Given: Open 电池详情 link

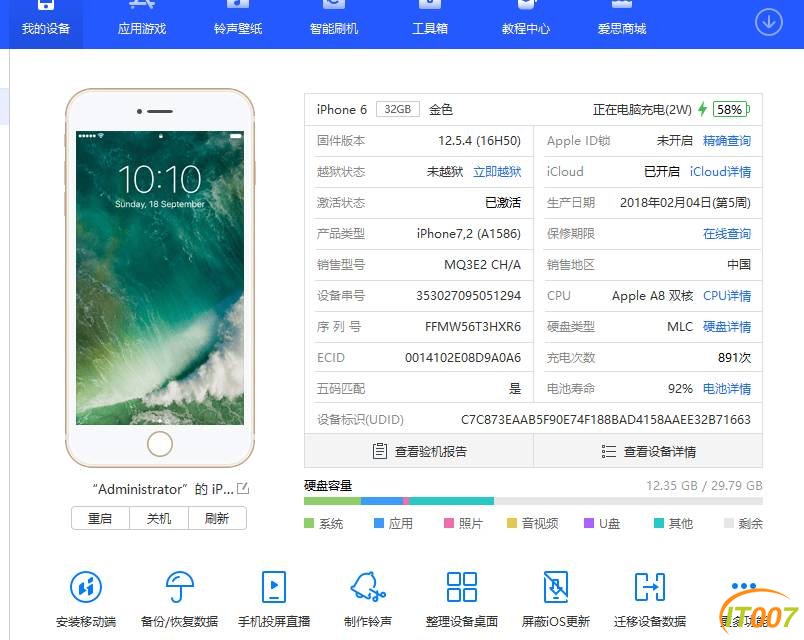Looking at the screenshot, I should pos(727,389).
